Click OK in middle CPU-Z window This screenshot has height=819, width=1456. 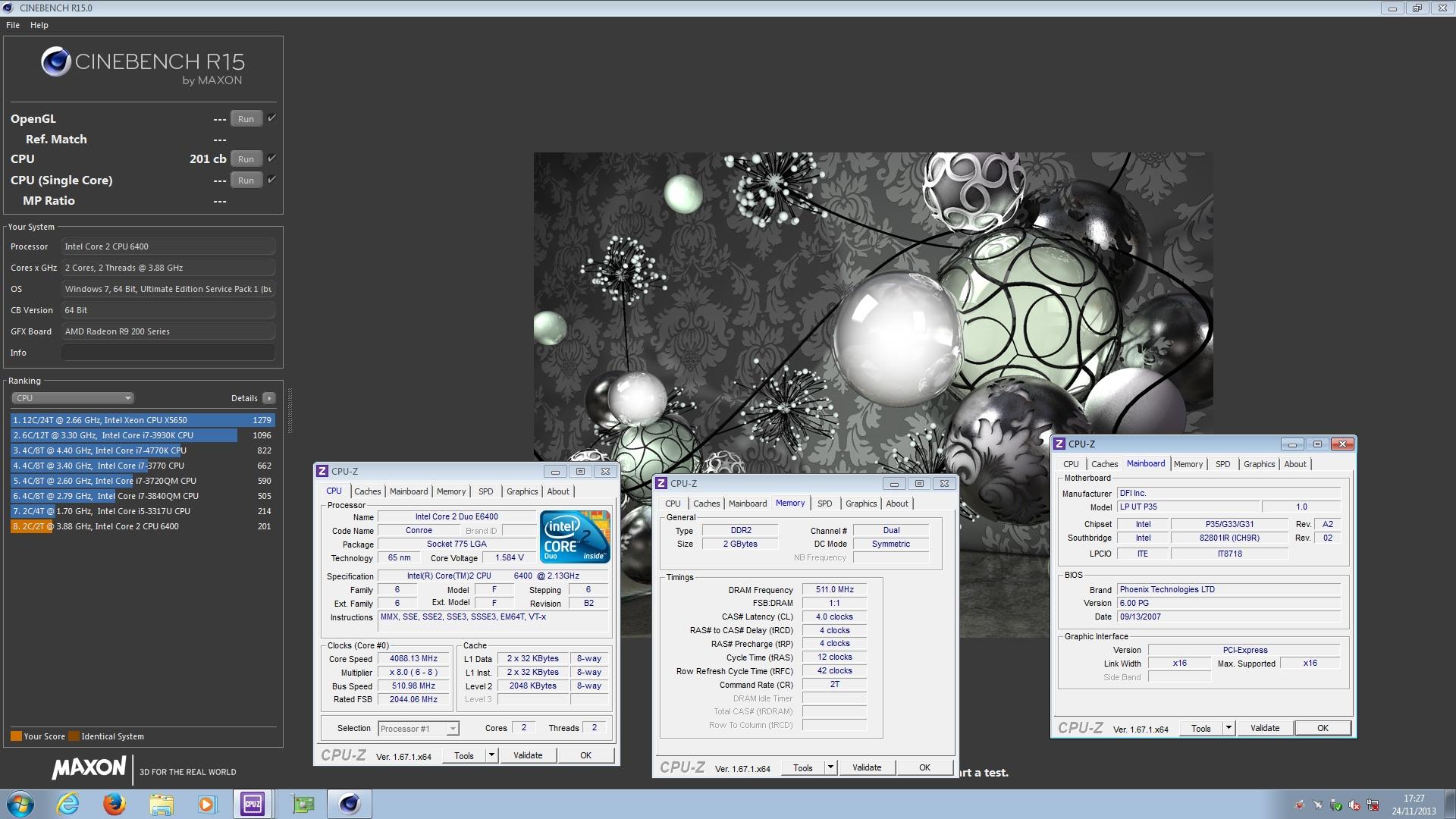(924, 767)
